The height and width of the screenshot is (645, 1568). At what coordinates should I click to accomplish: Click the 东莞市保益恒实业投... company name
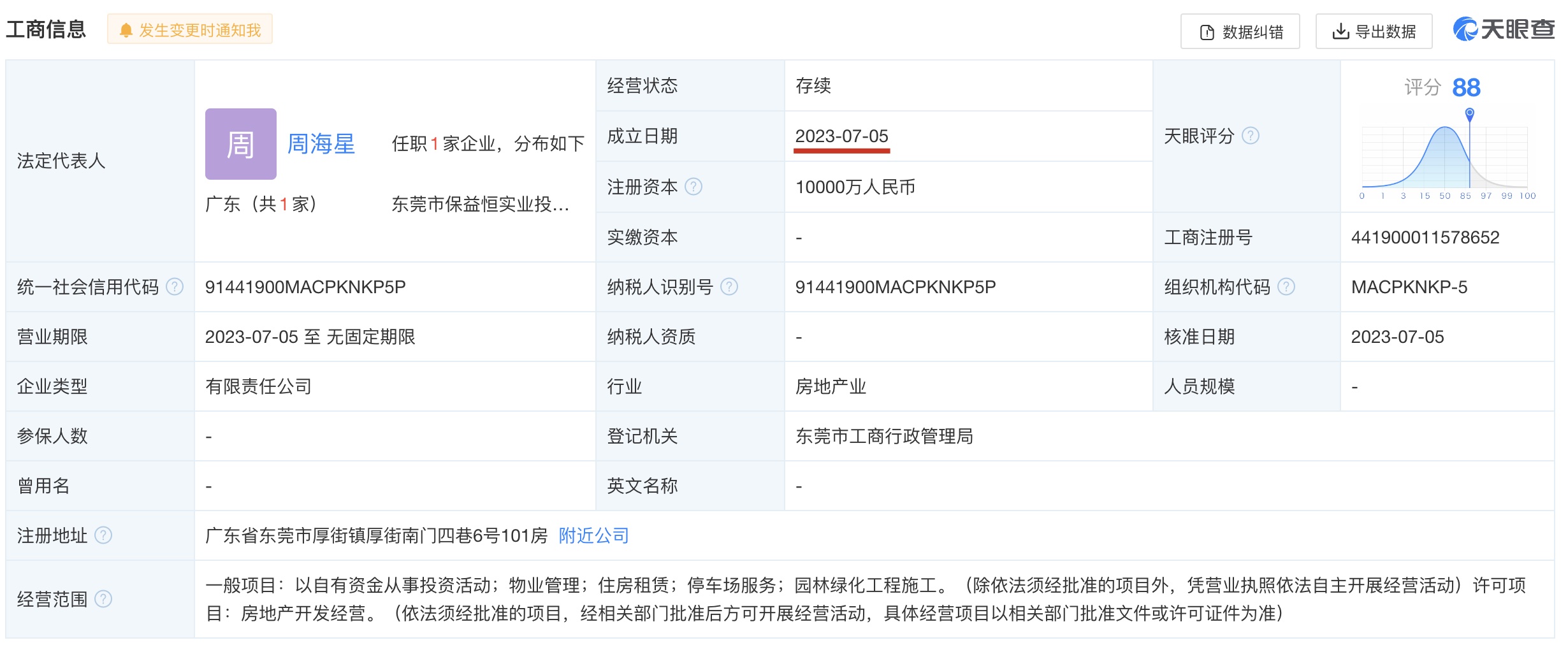pyautogui.click(x=480, y=204)
